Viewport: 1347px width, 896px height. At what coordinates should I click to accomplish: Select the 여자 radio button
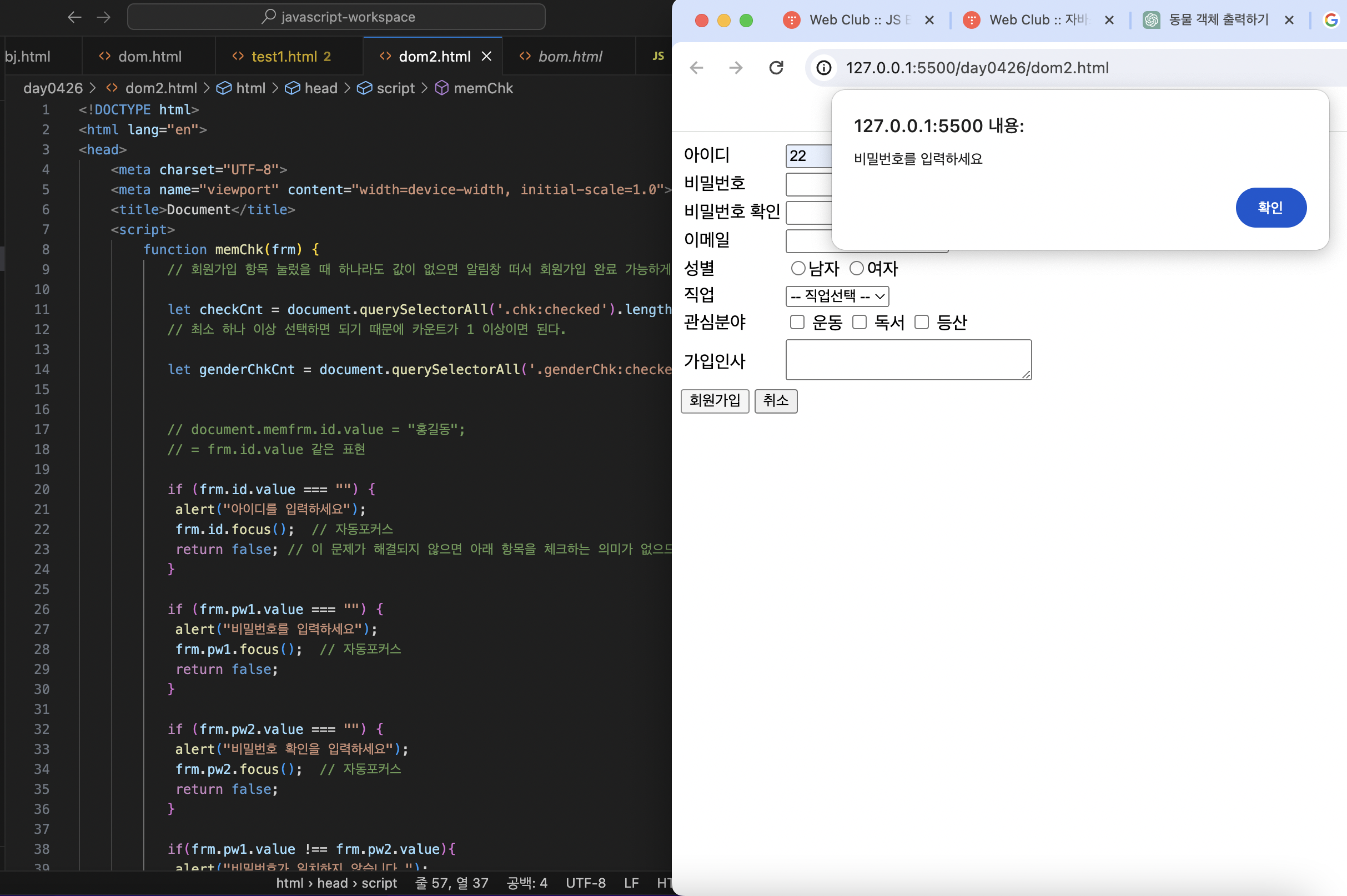pos(856,268)
